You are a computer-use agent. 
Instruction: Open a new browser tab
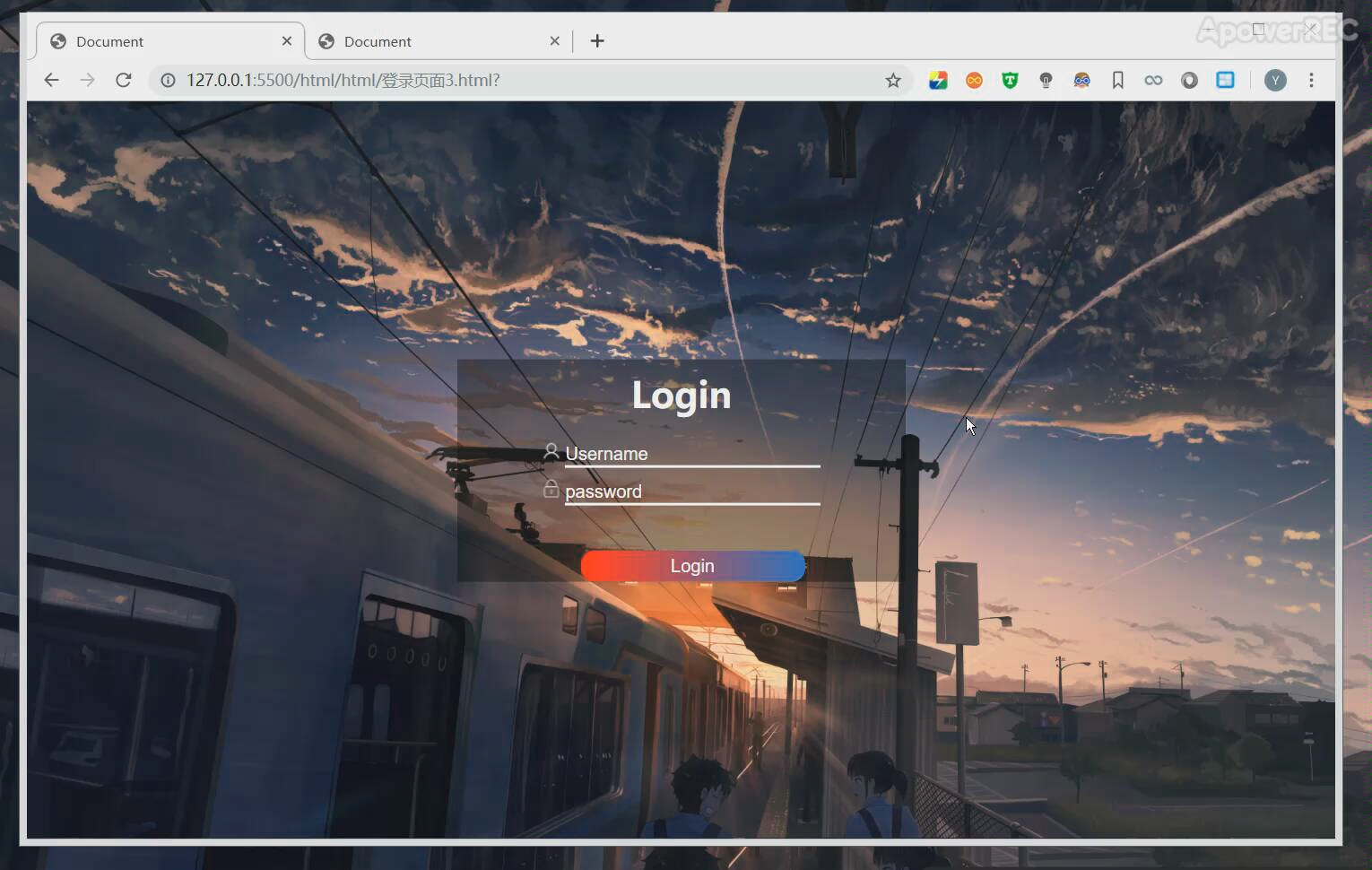pos(597,41)
